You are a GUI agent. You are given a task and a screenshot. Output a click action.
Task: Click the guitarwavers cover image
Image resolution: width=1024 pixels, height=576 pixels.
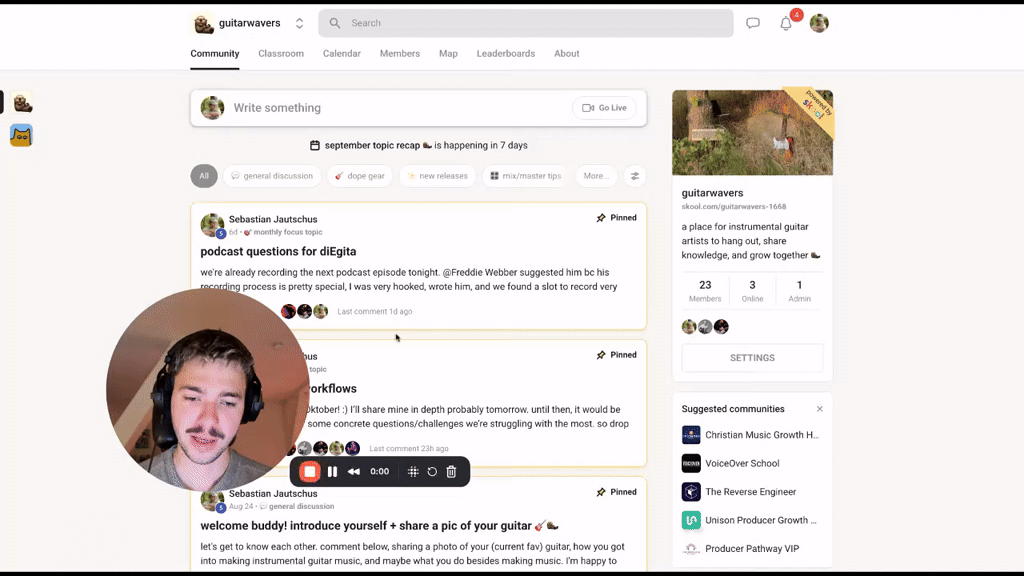tap(752, 133)
